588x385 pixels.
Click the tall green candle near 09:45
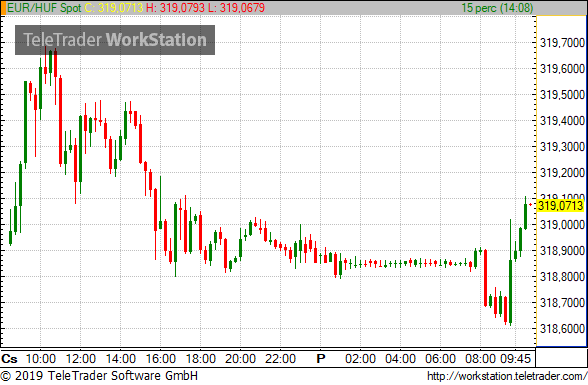pyautogui.click(x=510, y=272)
